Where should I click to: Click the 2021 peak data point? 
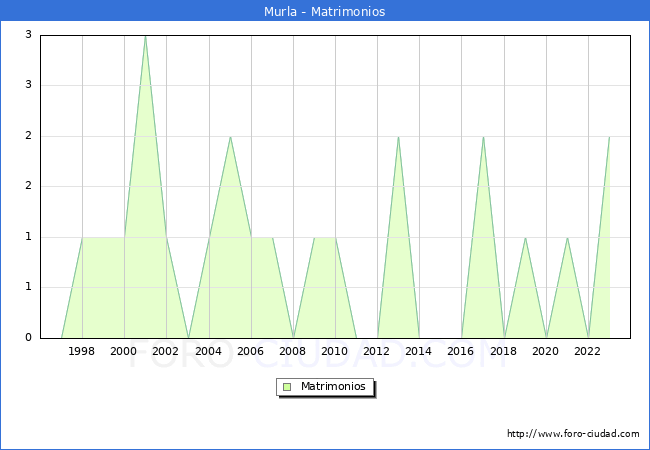567,238
